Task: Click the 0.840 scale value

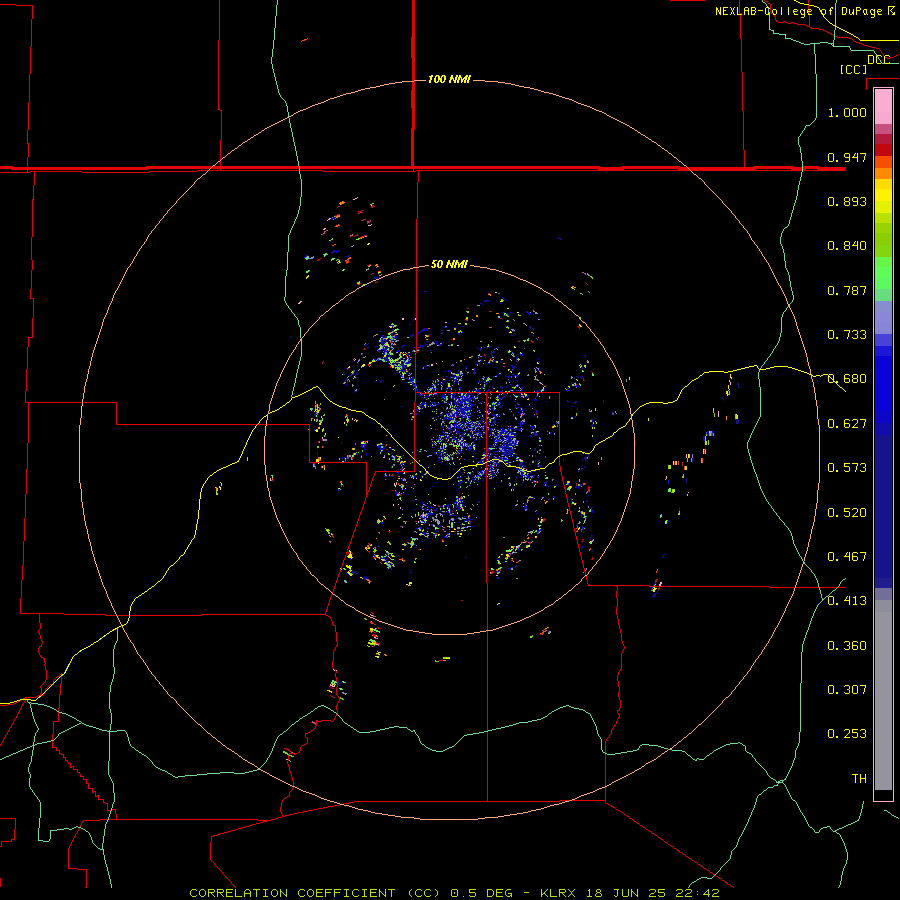Action: 847,246
